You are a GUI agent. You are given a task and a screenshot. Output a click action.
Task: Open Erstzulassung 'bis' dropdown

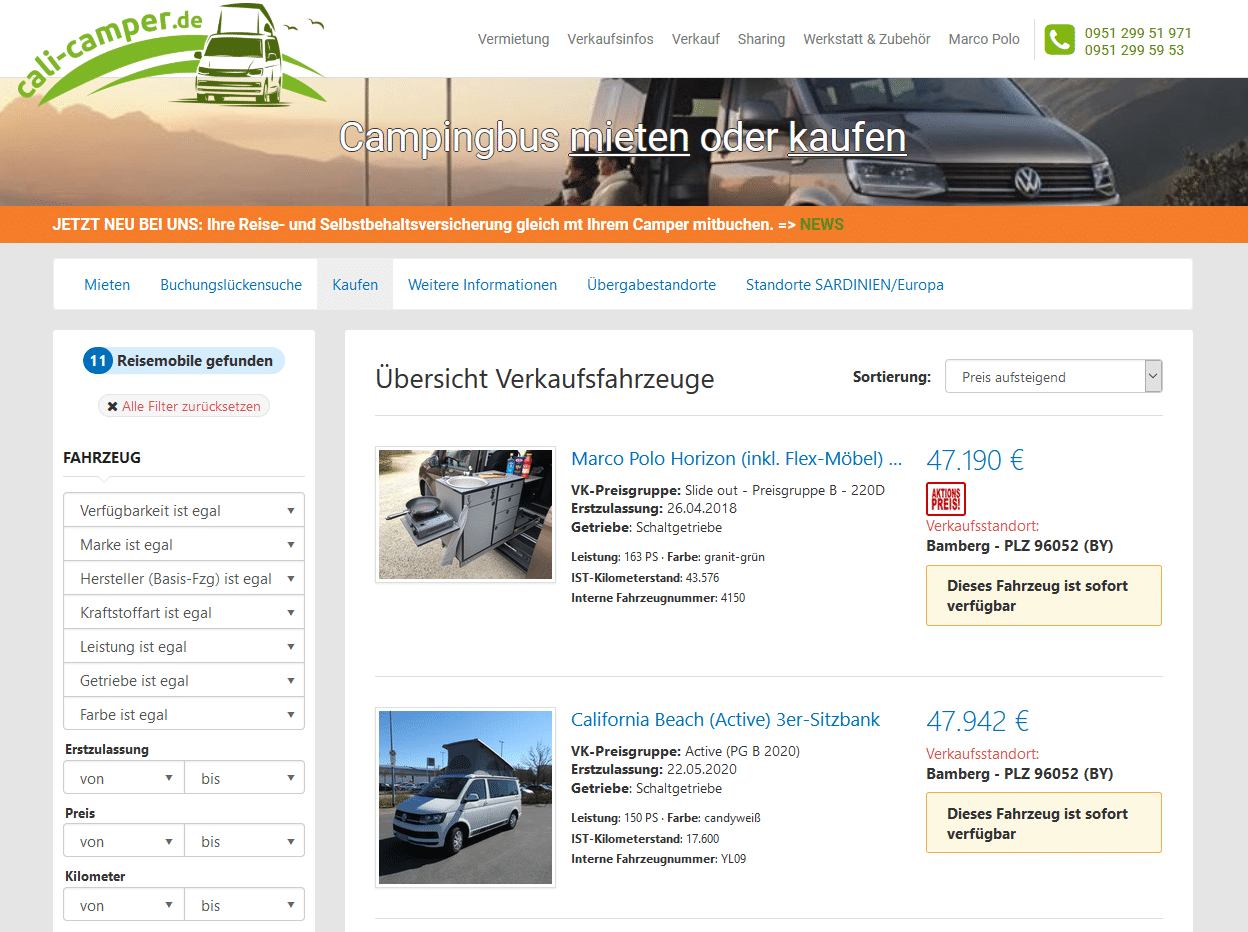tap(245, 778)
